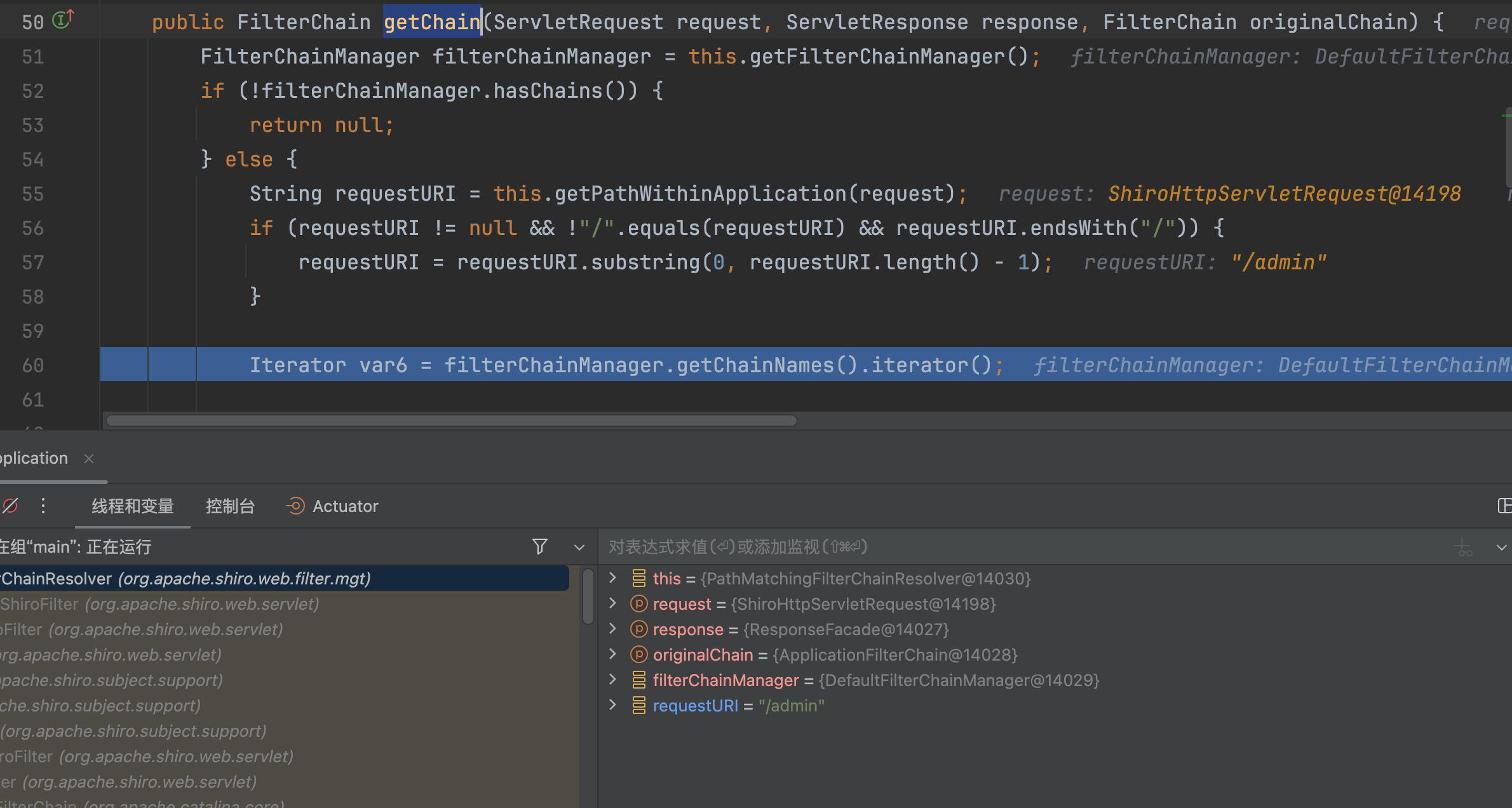Click the mute breakpoints icon

[10, 506]
